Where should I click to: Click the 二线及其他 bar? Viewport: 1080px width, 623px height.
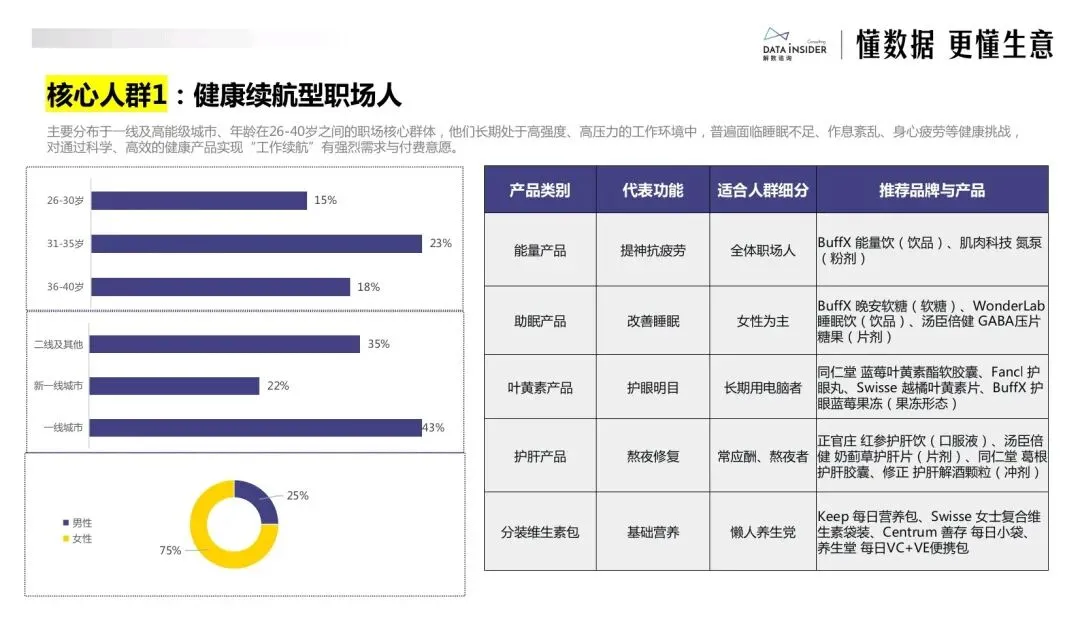coord(225,344)
